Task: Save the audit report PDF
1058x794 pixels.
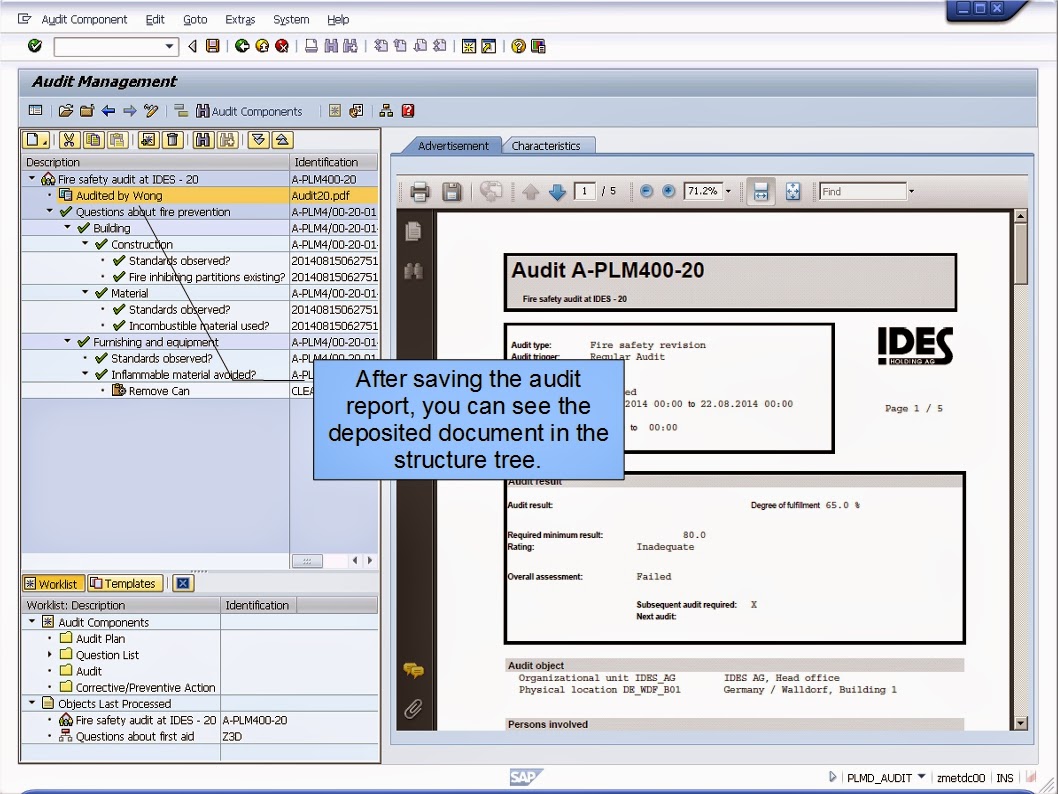Action: [452, 191]
